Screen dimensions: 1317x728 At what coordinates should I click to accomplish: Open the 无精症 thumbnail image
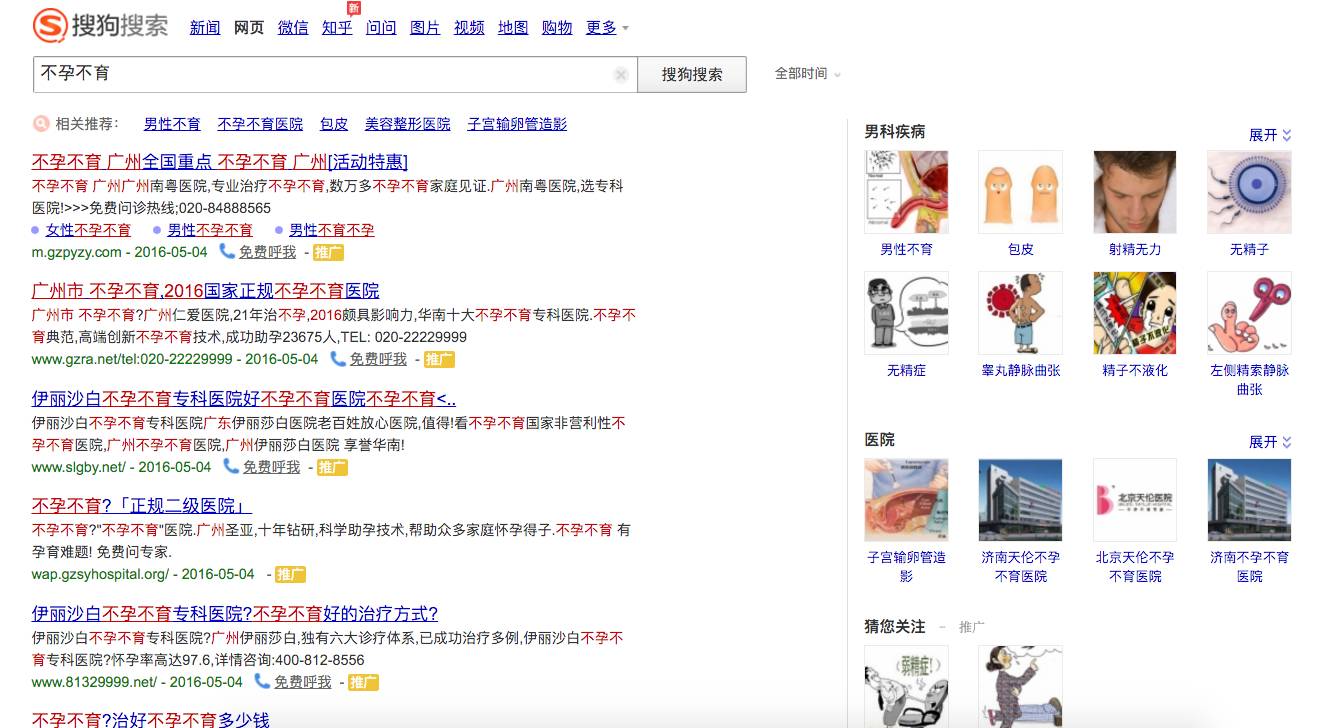[x=906, y=313]
